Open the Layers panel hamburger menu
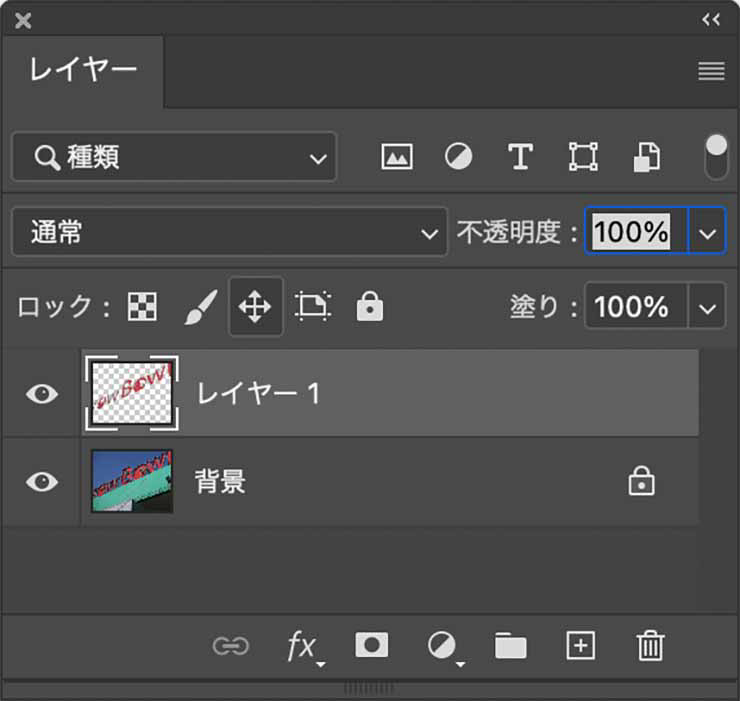740x701 pixels. click(711, 71)
